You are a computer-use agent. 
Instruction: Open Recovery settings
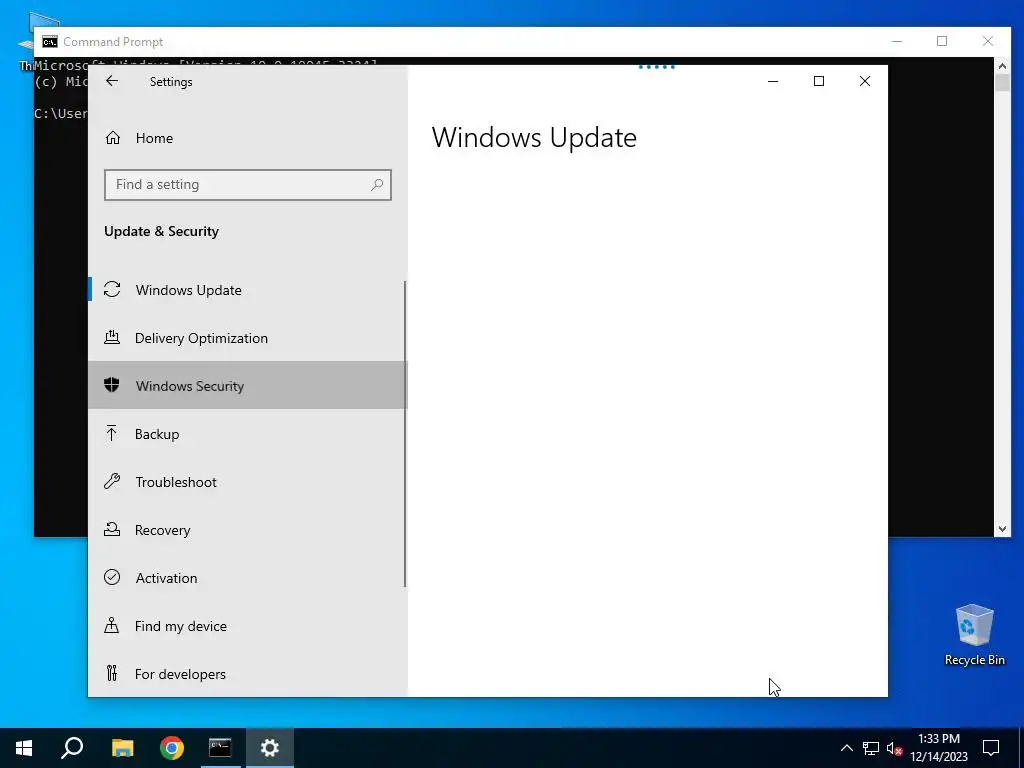pos(248,530)
